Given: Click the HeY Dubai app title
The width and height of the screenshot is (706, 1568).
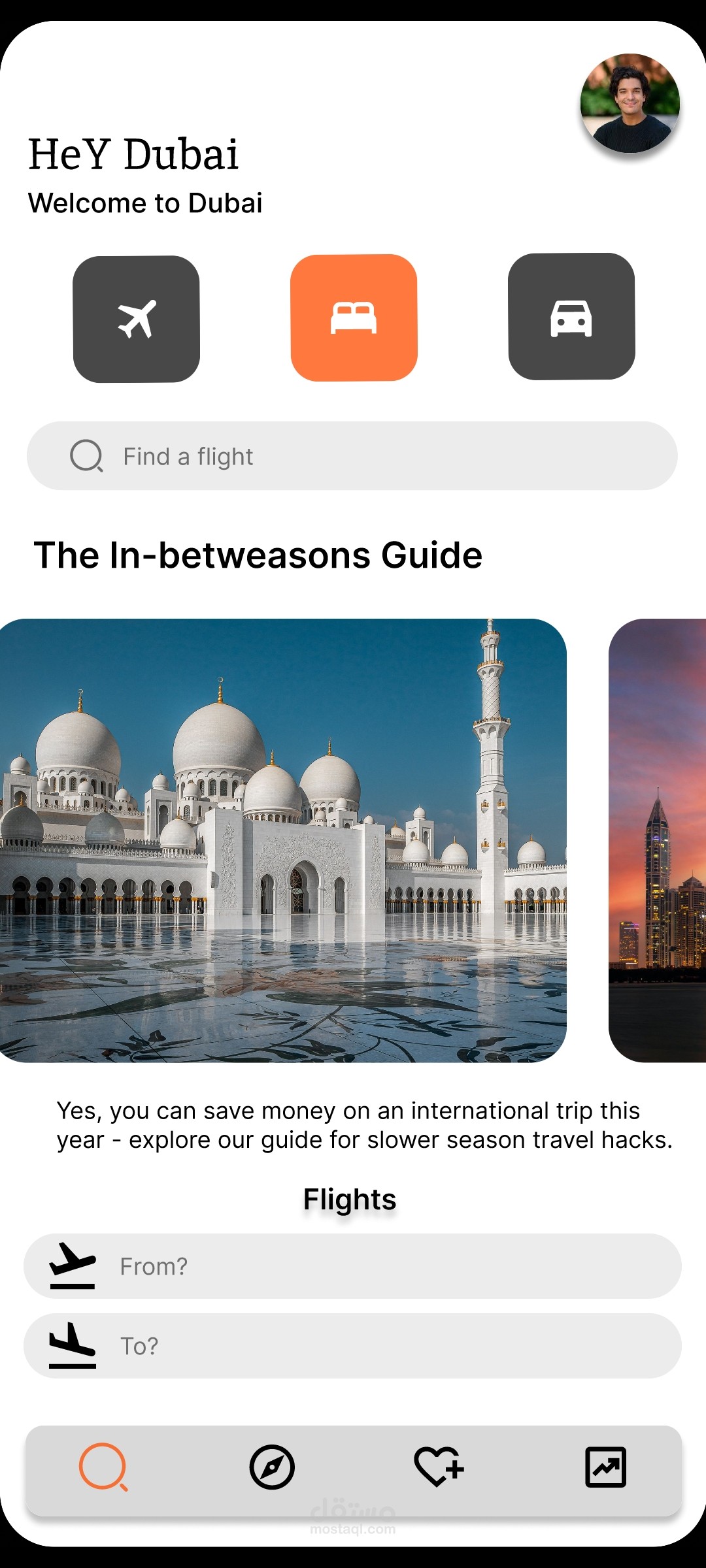Looking at the screenshot, I should pos(133,155).
